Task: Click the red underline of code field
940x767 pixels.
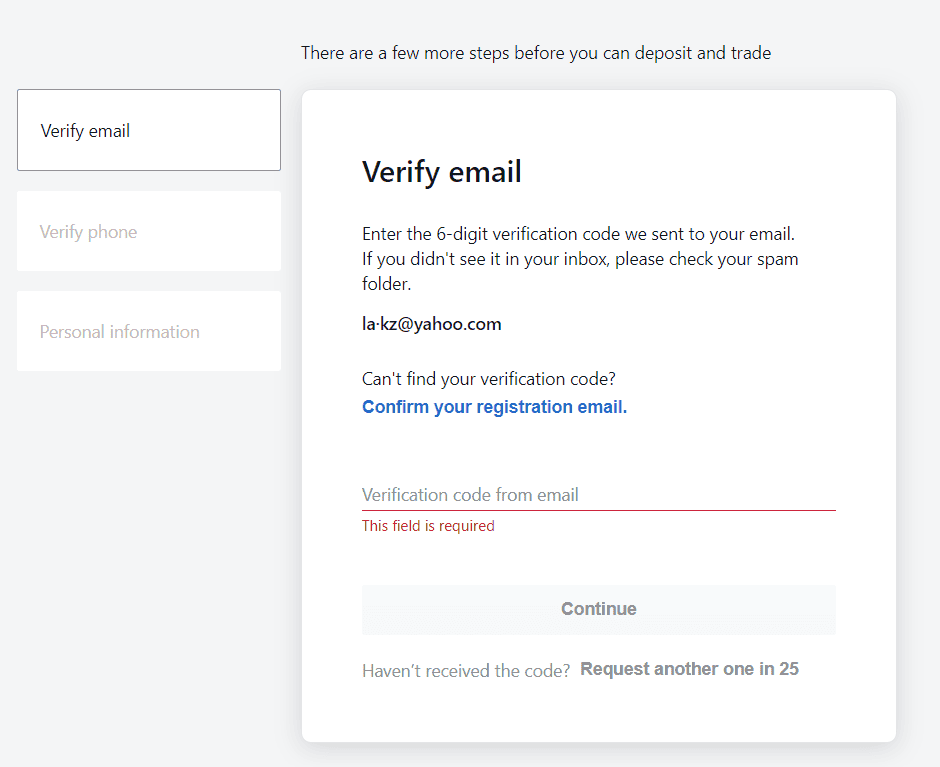Action: pyautogui.click(x=598, y=510)
